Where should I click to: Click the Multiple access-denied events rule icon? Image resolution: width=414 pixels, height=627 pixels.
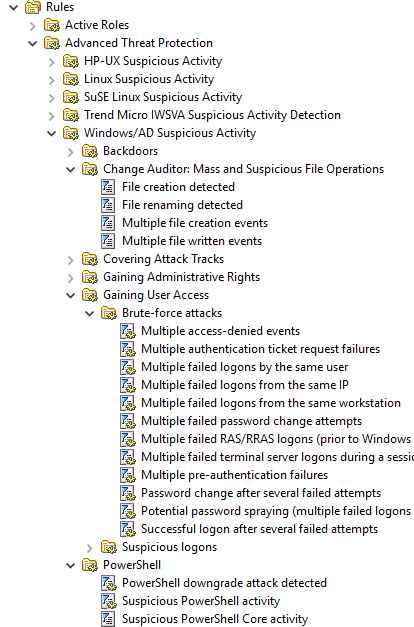click(x=128, y=331)
